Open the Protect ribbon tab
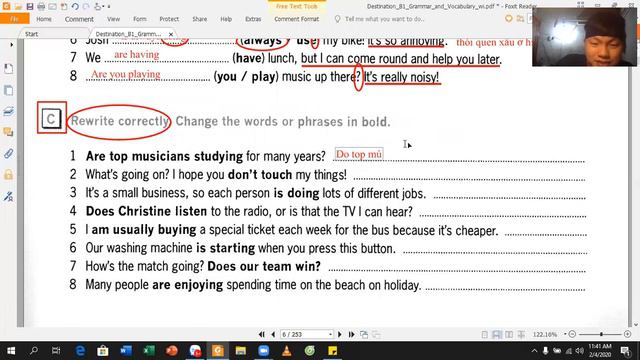Viewport: 640px width, 360px height. pos(169,19)
